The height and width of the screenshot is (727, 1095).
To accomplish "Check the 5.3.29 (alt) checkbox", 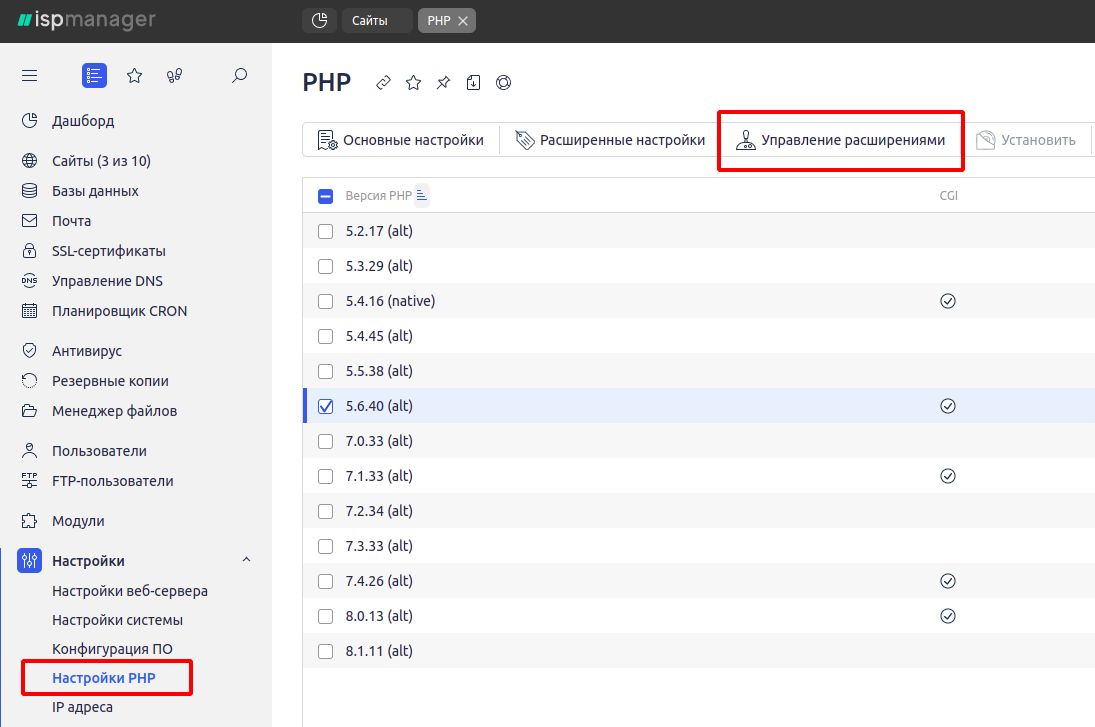I will coord(325,266).
